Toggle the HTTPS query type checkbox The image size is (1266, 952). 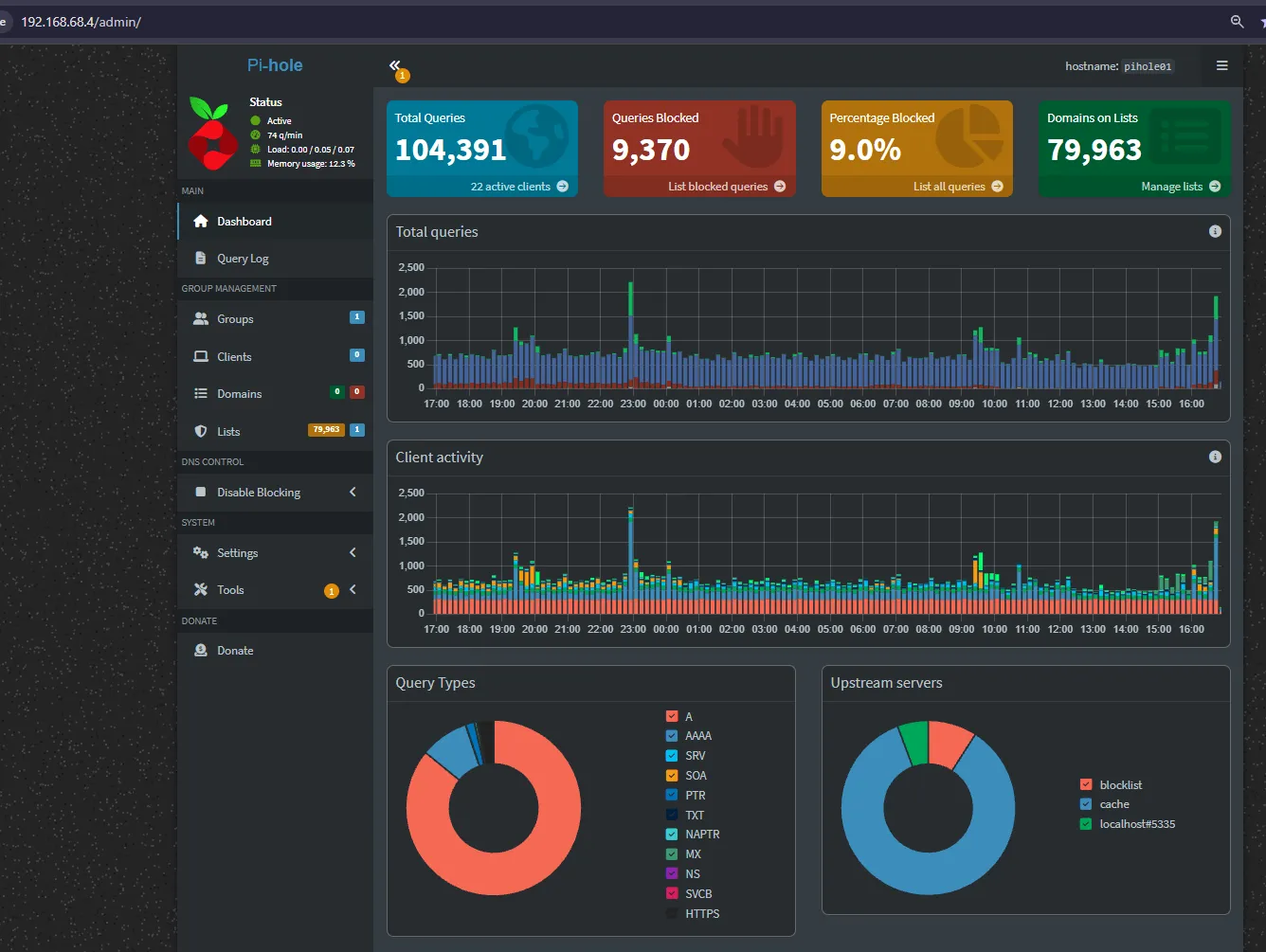tap(672, 913)
